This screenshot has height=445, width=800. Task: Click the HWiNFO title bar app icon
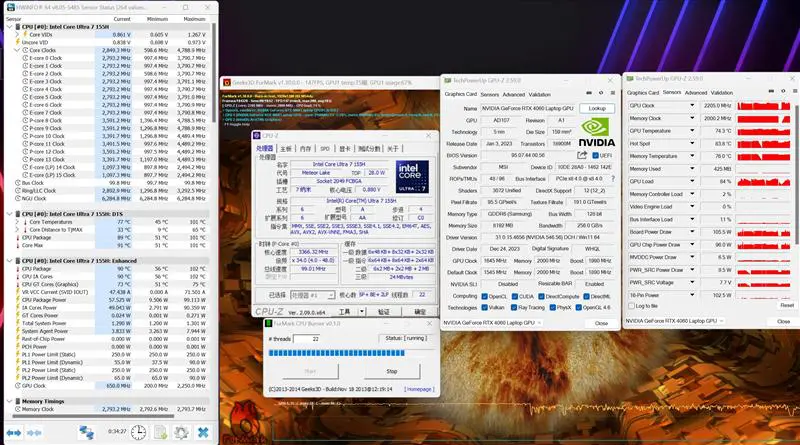point(10,7)
